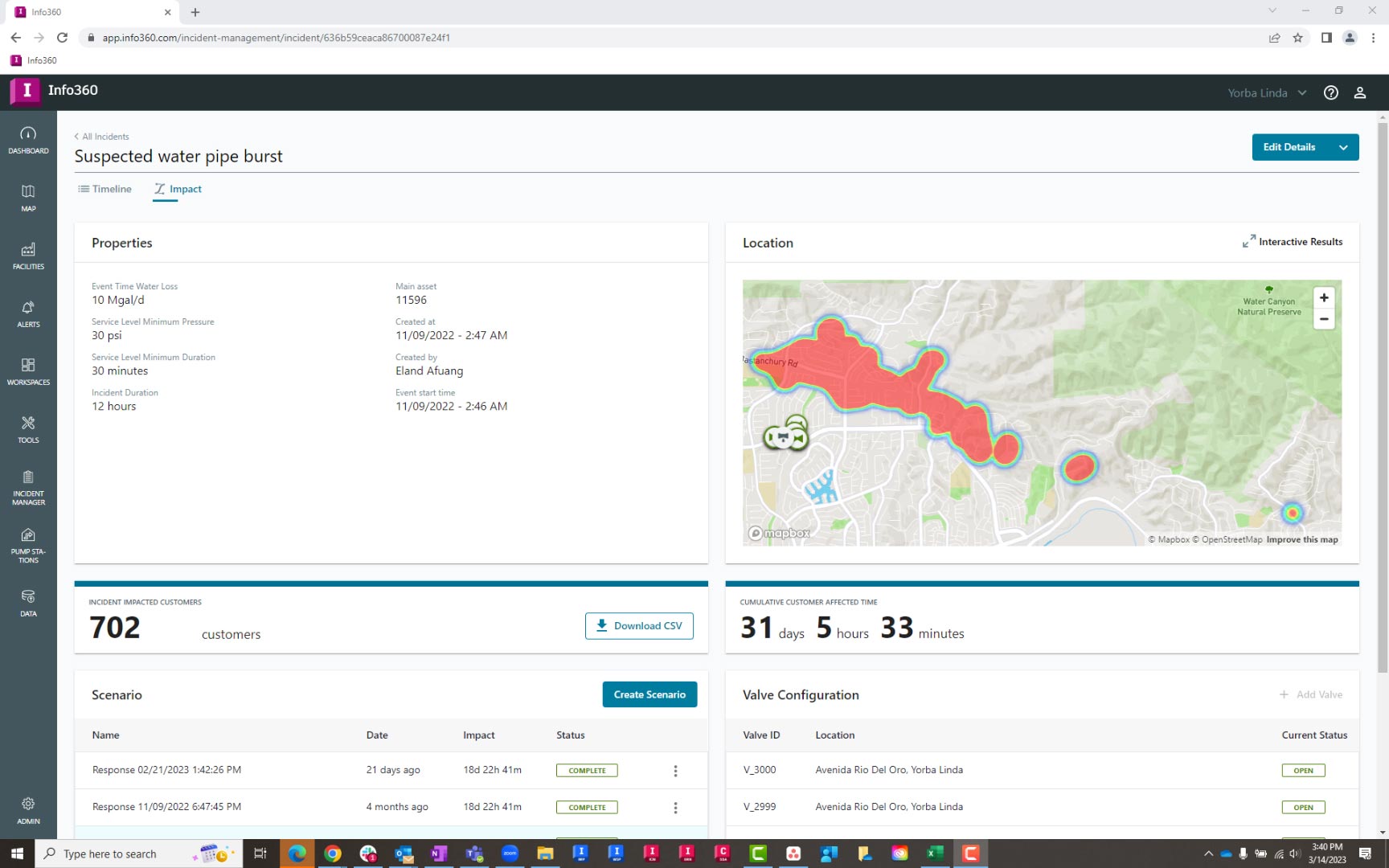Zoom out on the location map
This screenshot has width=1389, height=868.
[1323, 319]
